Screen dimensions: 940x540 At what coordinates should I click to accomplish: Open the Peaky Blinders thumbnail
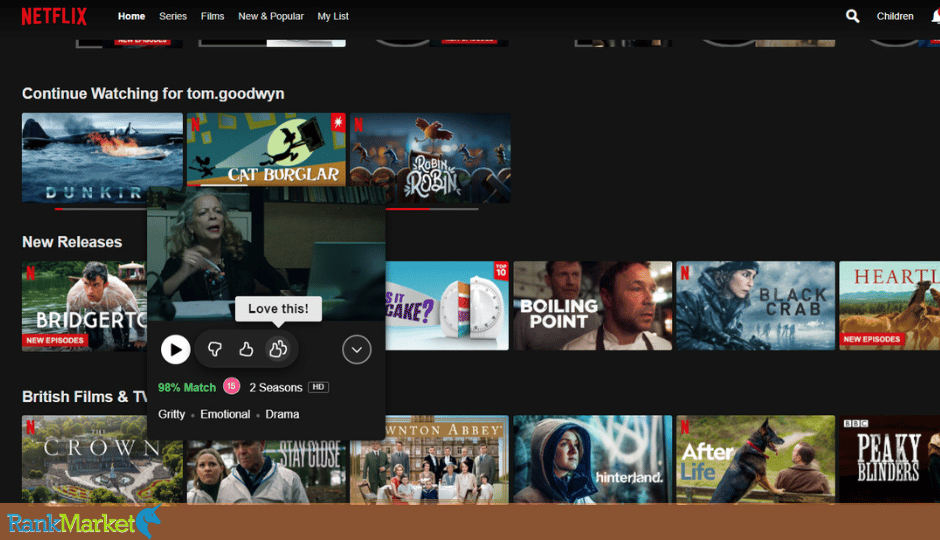coord(890,459)
